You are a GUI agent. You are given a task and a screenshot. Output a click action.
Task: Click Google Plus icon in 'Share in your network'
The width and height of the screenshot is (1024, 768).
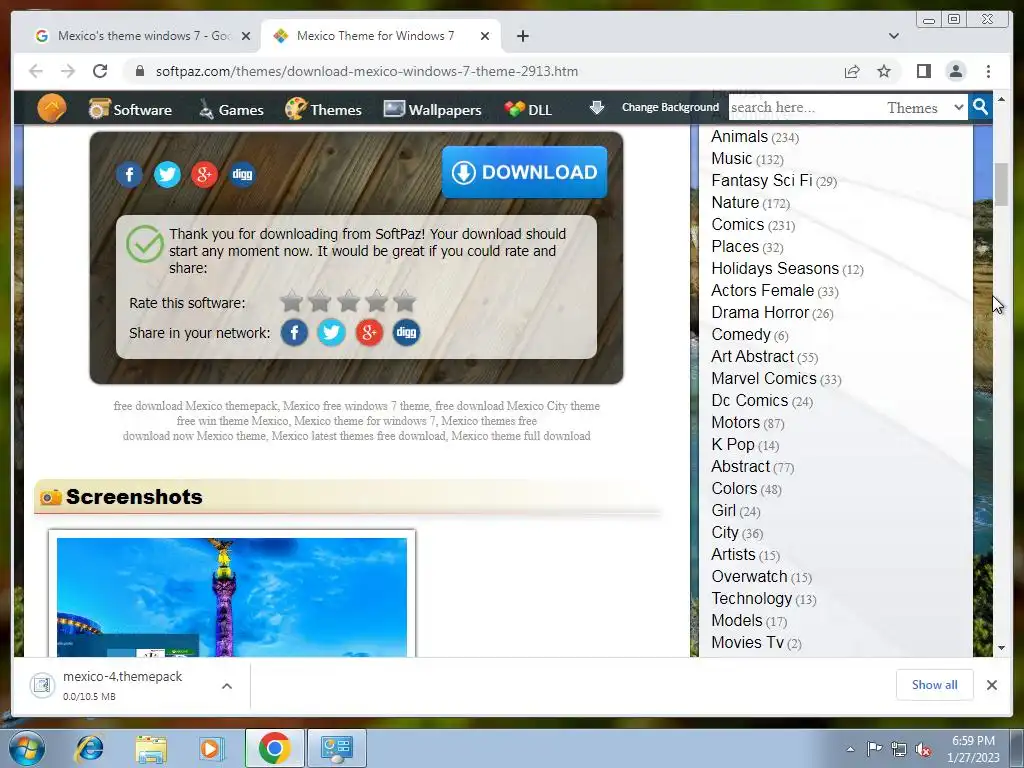pyautogui.click(x=369, y=332)
